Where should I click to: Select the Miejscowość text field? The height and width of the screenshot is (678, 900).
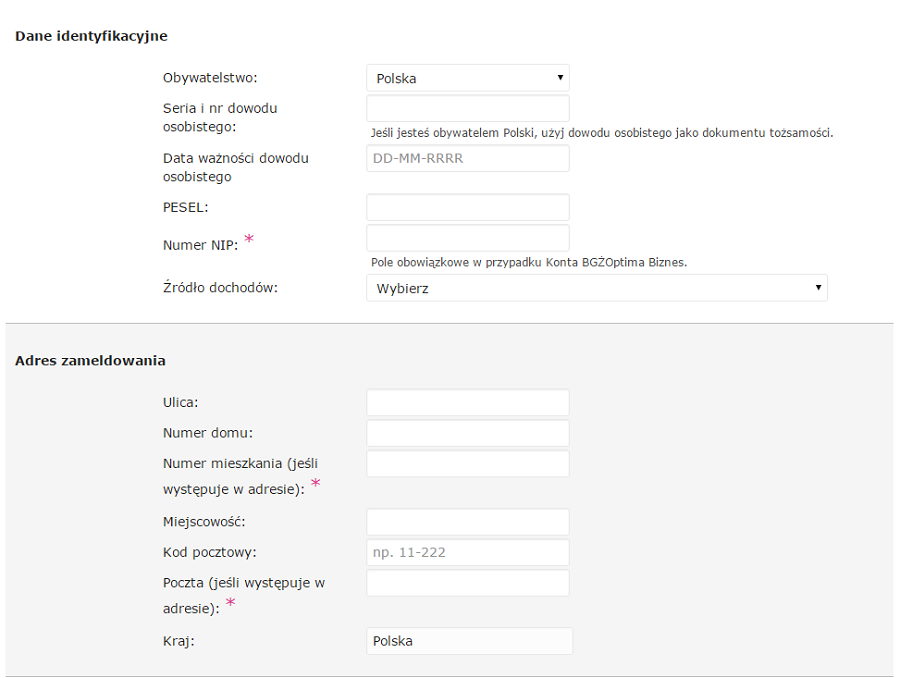tap(468, 522)
